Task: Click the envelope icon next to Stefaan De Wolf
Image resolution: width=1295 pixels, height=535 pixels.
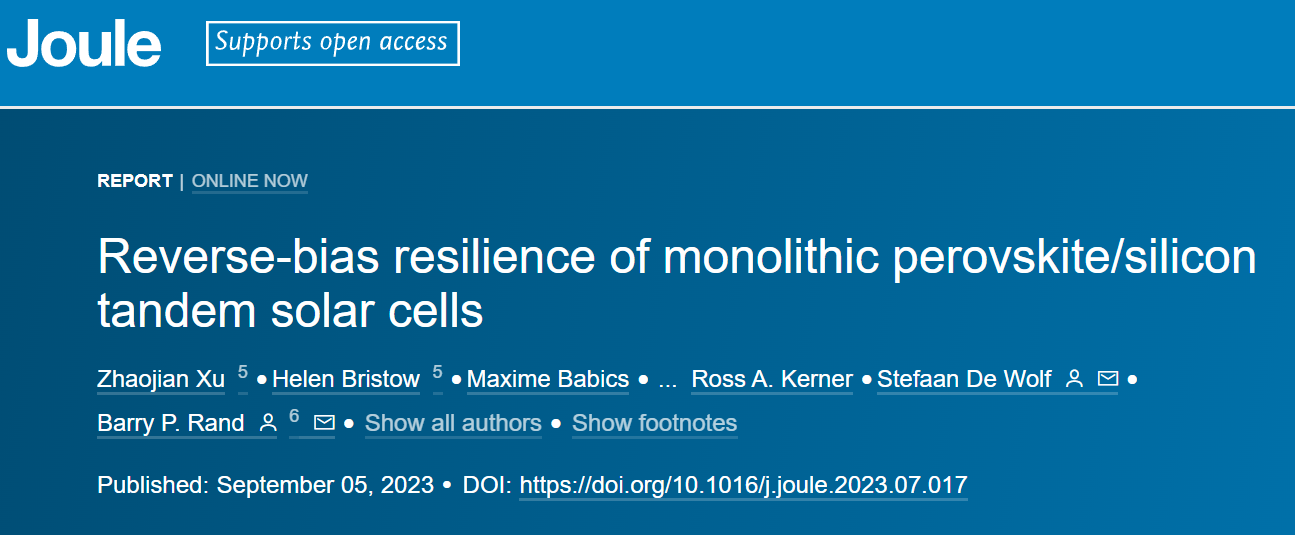Action: coord(1107,379)
